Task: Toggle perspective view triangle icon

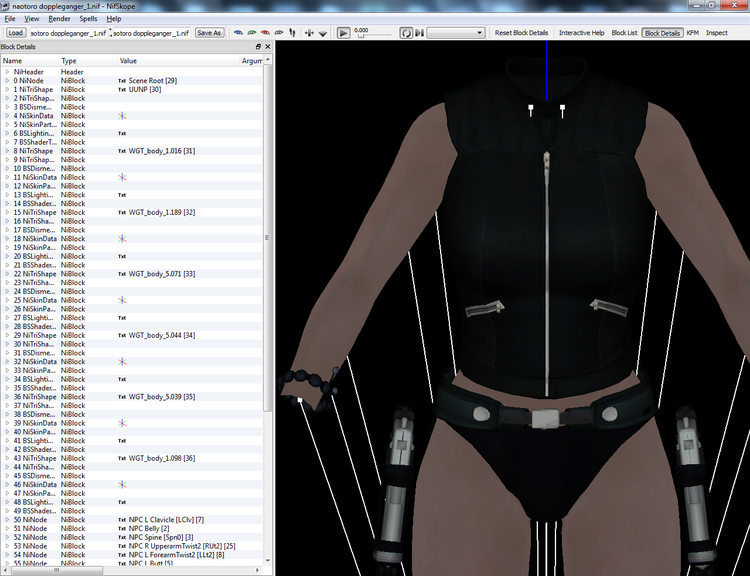Action: pos(323,33)
